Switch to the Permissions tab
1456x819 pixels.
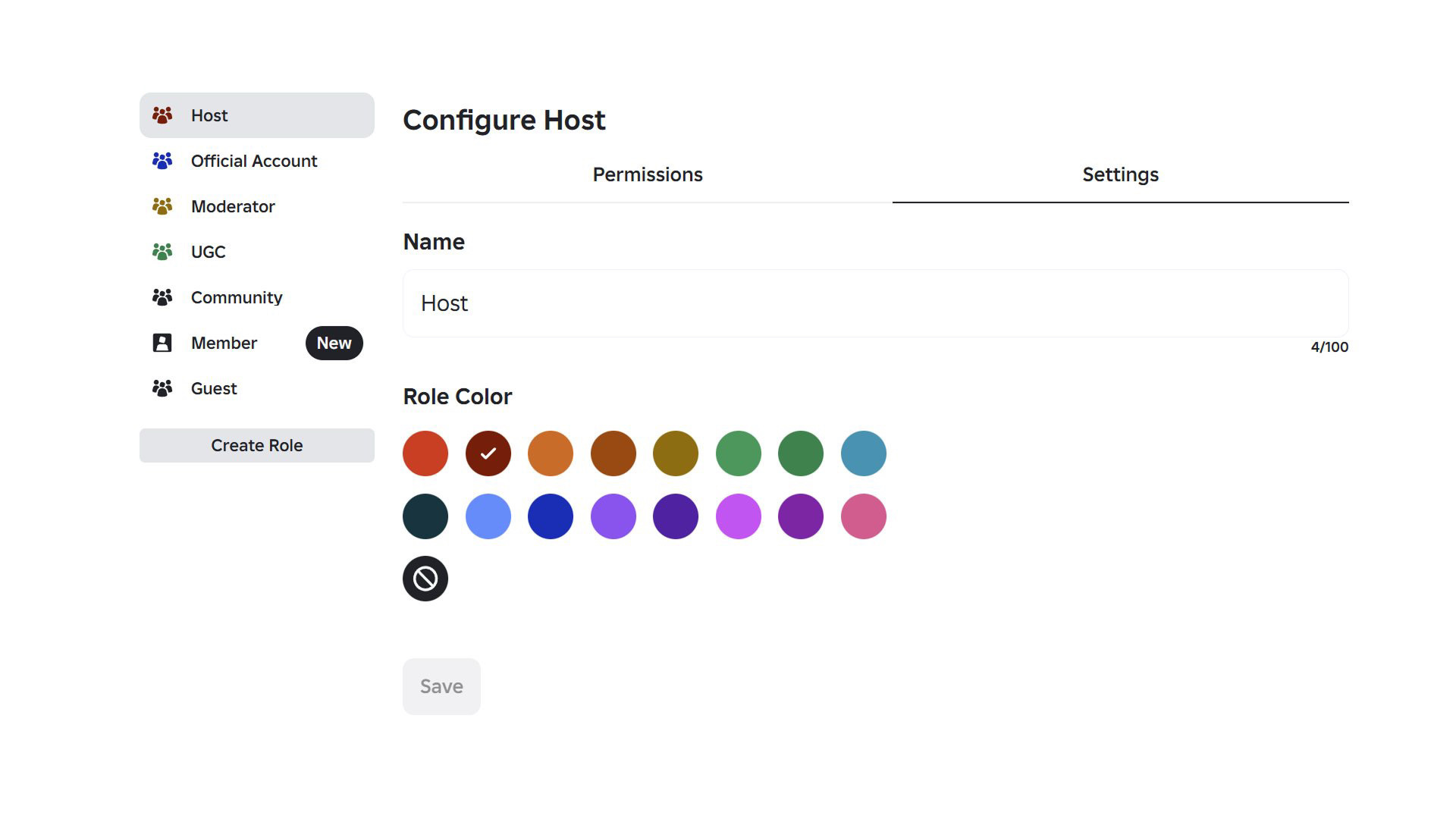click(x=647, y=174)
